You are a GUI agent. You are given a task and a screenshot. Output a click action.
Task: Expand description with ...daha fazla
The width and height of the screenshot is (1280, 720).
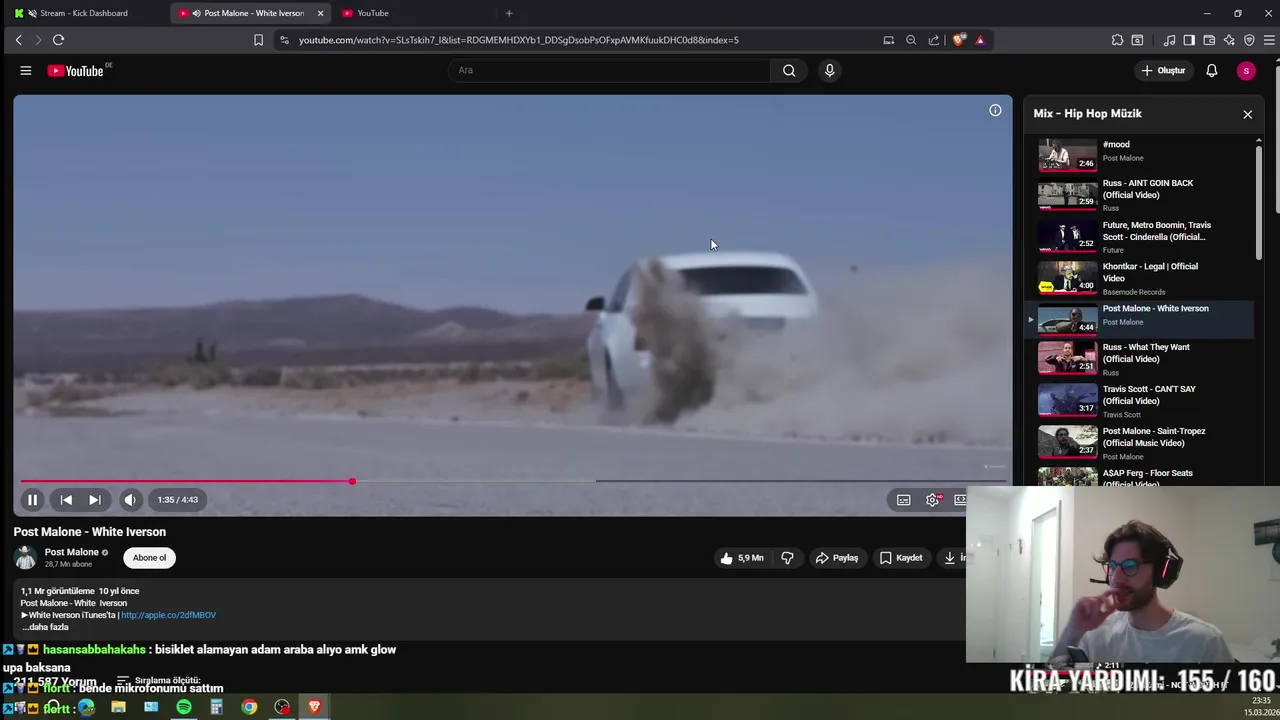pos(46,627)
